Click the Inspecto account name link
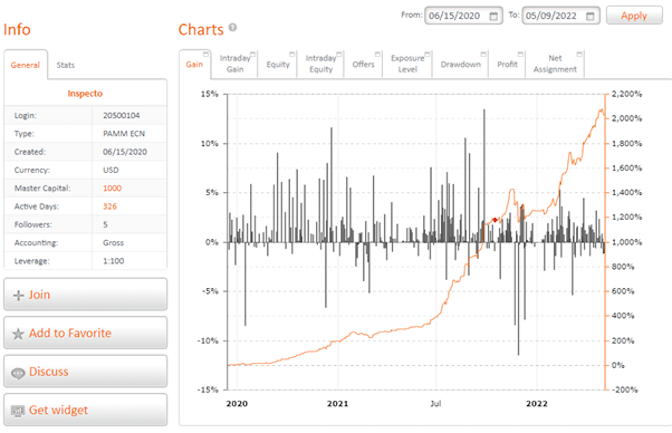Viewport: 672px width, 433px height. 85,93
